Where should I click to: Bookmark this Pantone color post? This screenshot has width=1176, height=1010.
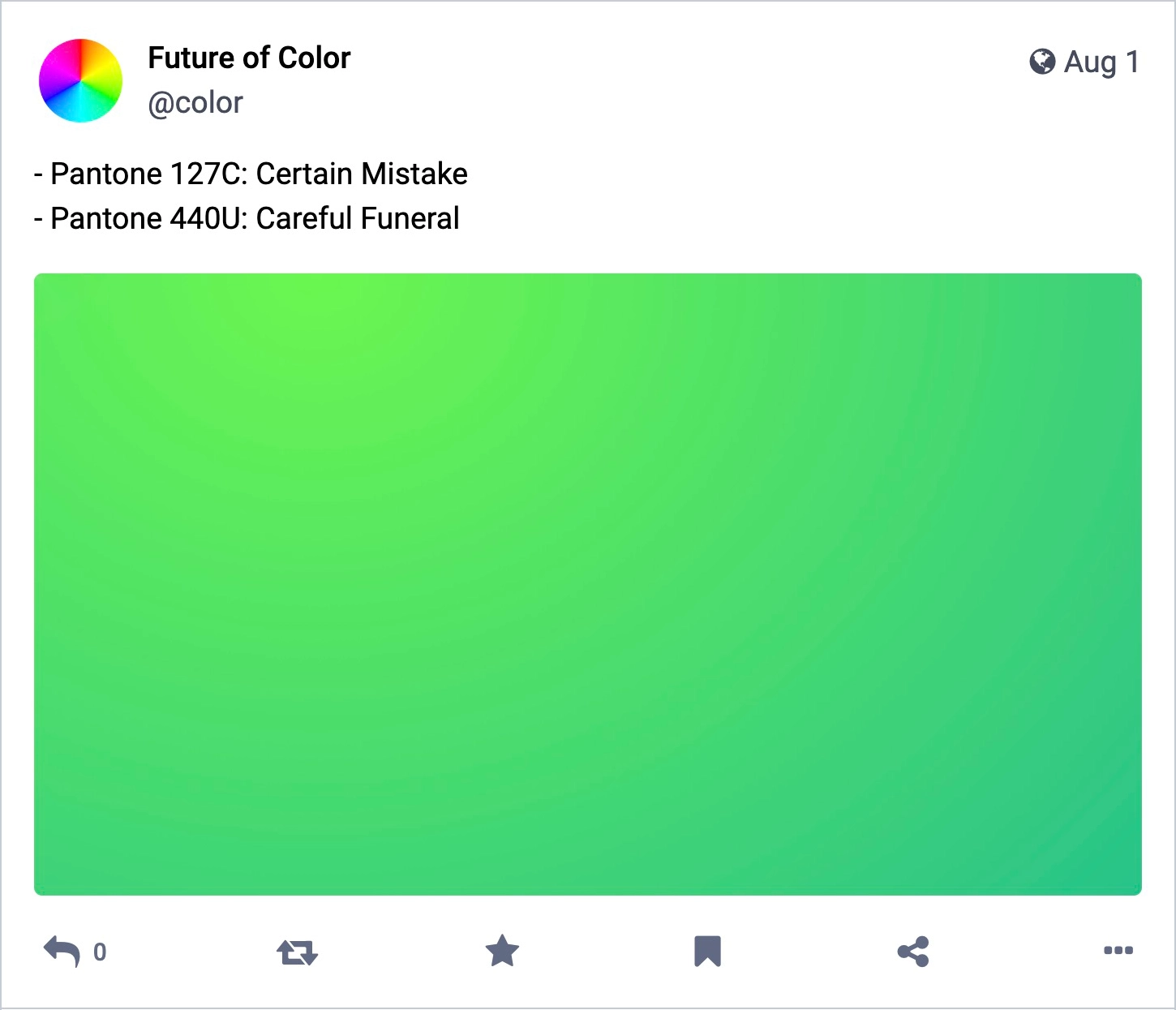click(707, 952)
